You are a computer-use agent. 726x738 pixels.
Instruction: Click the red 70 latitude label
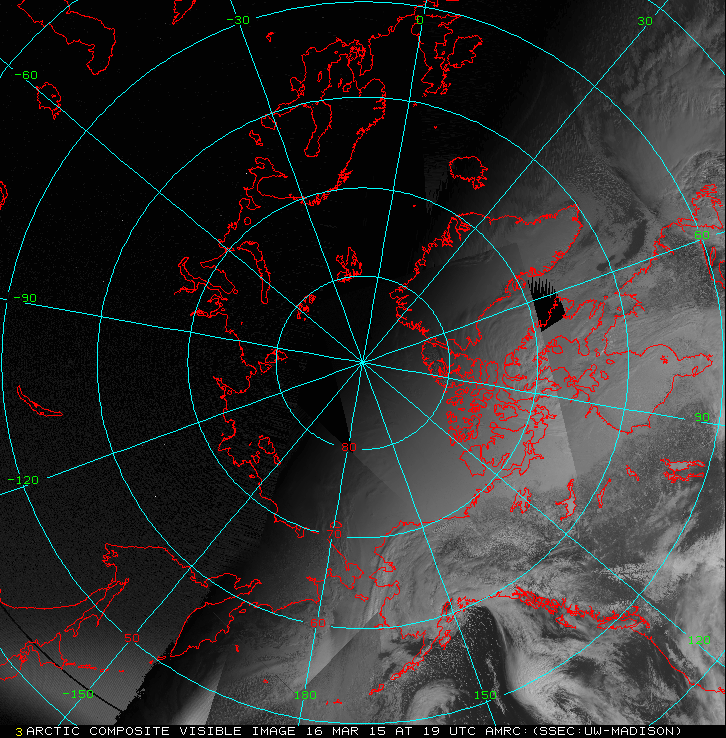[334, 534]
